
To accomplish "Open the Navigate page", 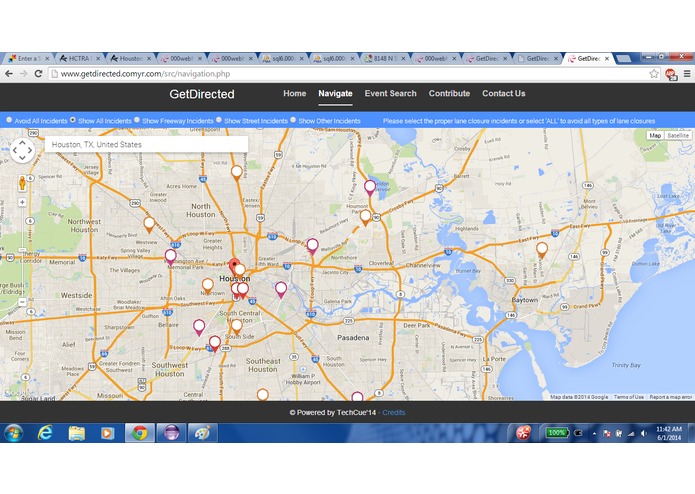I will coord(336,93).
